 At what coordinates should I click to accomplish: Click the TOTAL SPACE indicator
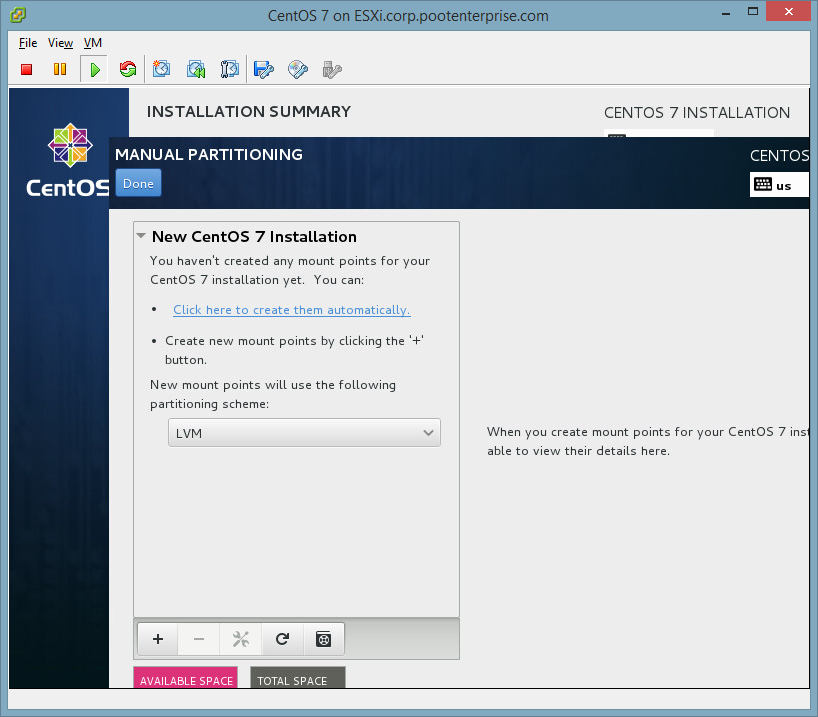(297, 677)
